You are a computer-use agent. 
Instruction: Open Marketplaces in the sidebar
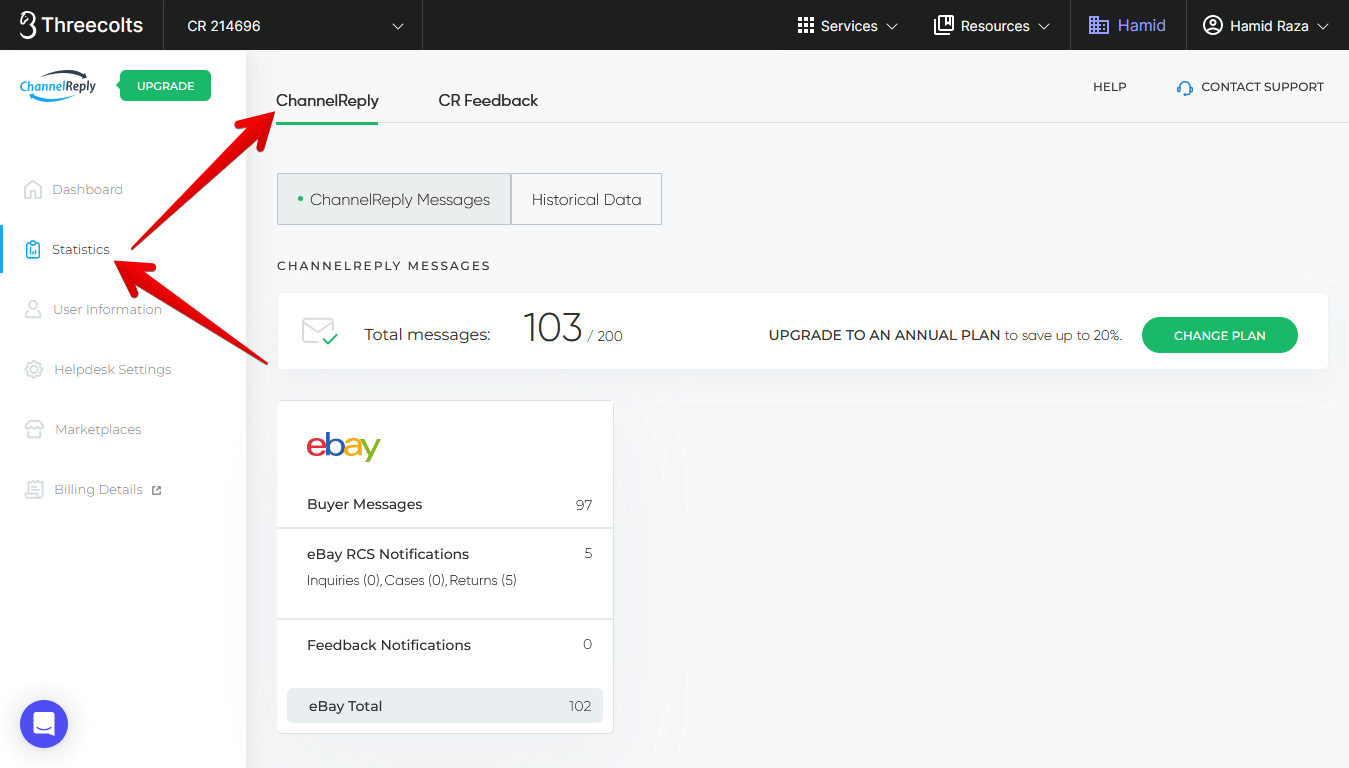pyautogui.click(x=98, y=429)
